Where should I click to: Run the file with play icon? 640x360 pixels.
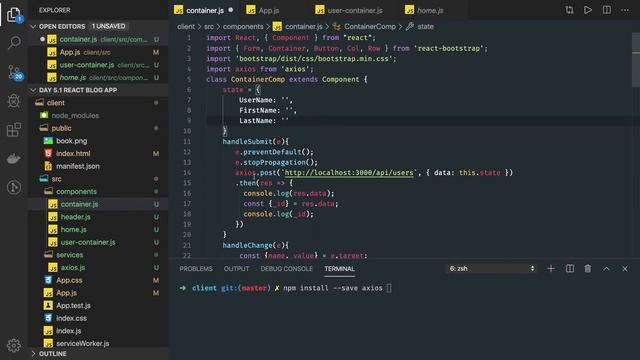click(x=588, y=10)
